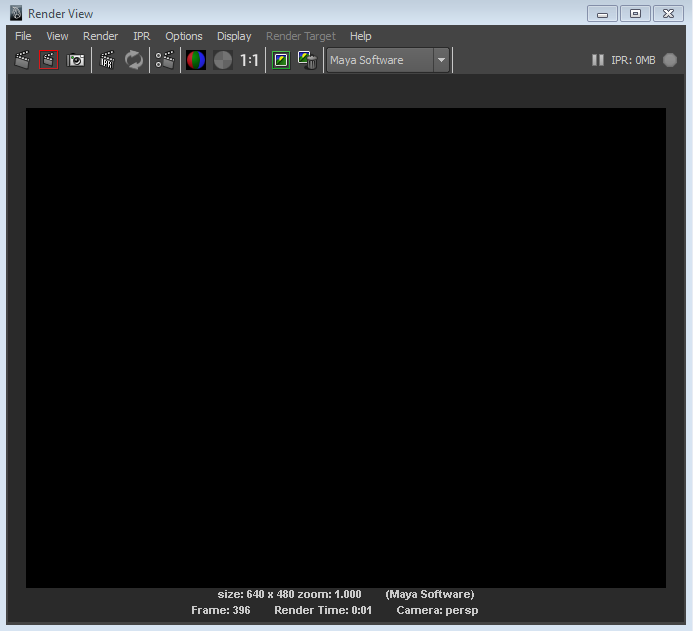Close the Render View window
The image size is (693, 631).
click(x=668, y=14)
